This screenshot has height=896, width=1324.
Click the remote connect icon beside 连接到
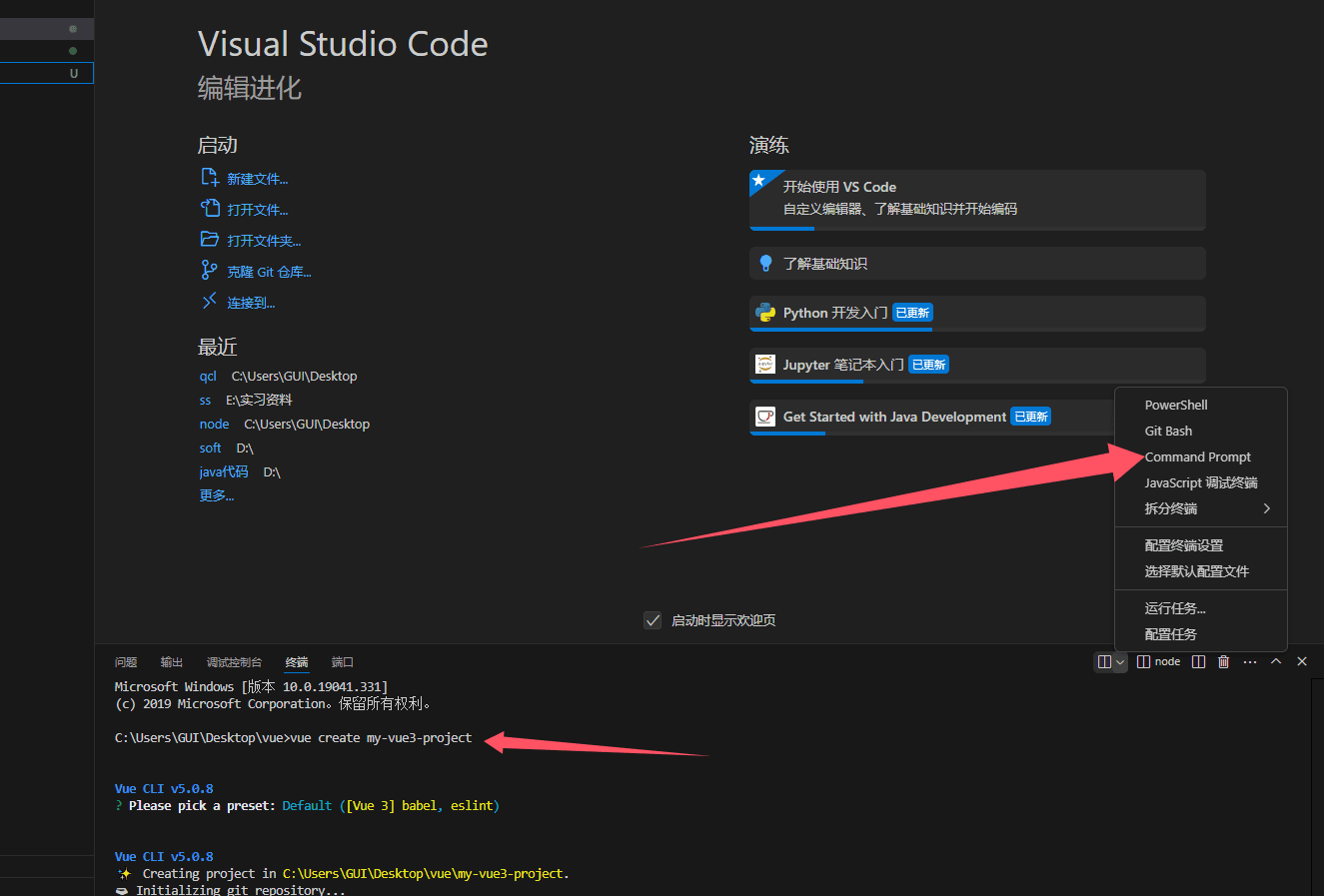point(209,301)
